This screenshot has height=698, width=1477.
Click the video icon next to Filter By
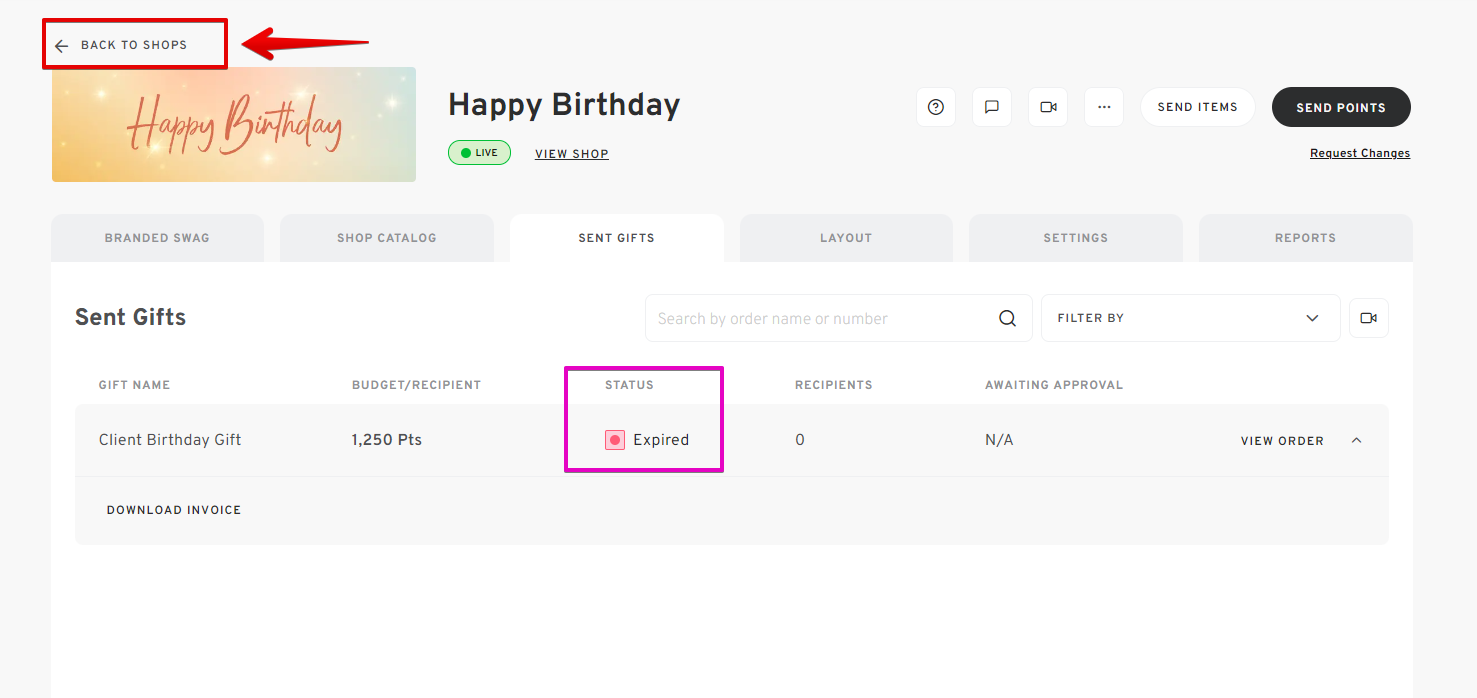tap(1369, 318)
